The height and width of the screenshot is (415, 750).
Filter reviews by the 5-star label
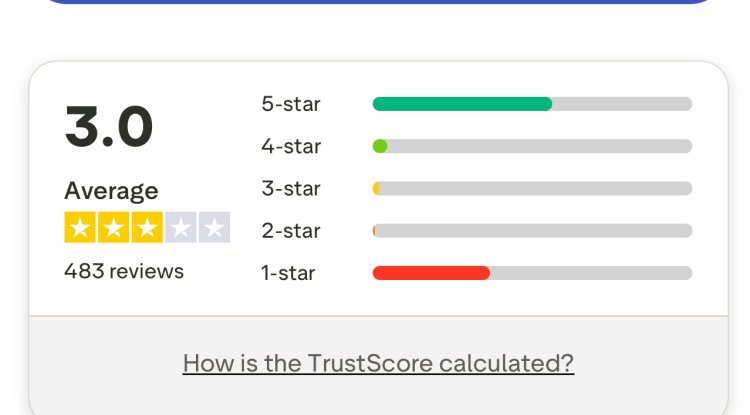pos(291,104)
